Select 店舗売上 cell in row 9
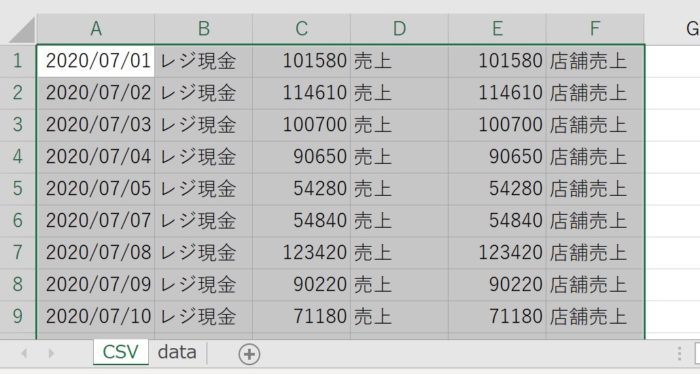The height and width of the screenshot is (374, 700). tap(595, 316)
